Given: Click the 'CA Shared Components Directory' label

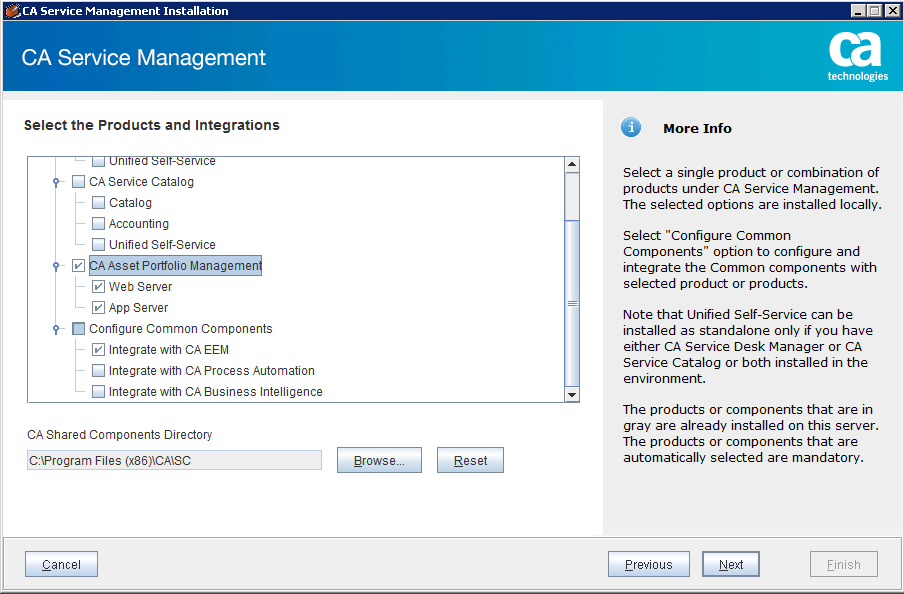Looking at the screenshot, I should coord(119,435).
